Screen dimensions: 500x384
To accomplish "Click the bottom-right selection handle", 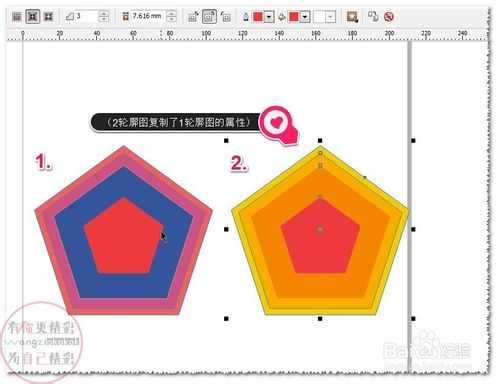I will tap(413, 319).
